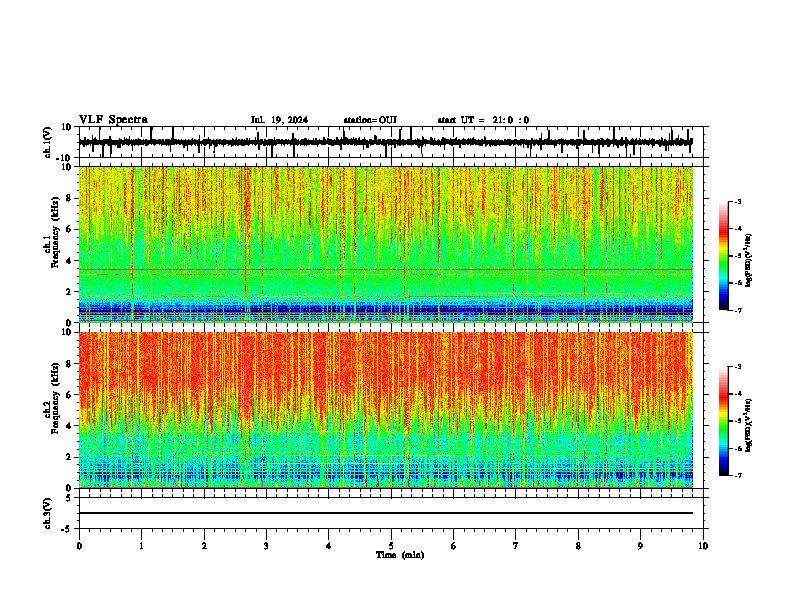Click the "8" kHz tick on ch.1 spectrogram
792x612 pixels.
pos(69,198)
